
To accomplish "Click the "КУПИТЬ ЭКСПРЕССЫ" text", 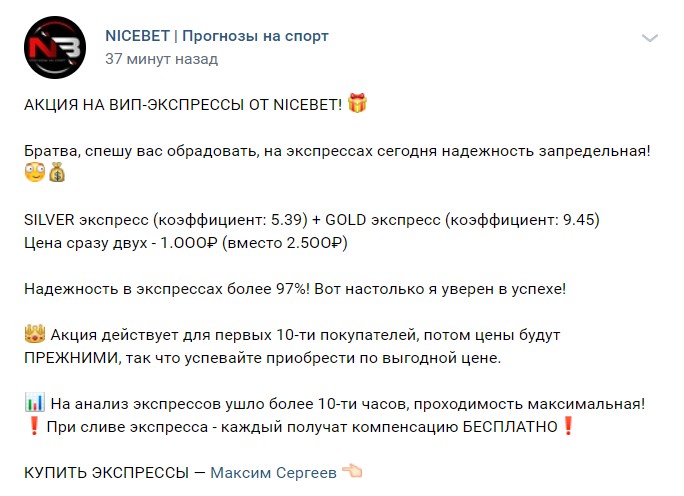I will point(105,473).
